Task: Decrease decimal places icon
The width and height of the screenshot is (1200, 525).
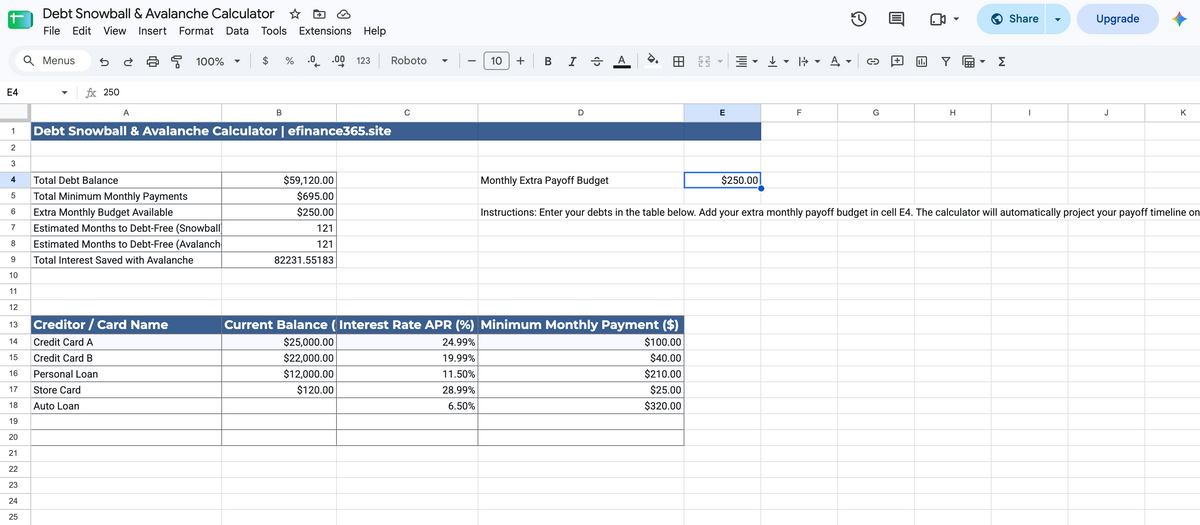Action: (x=313, y=61)
